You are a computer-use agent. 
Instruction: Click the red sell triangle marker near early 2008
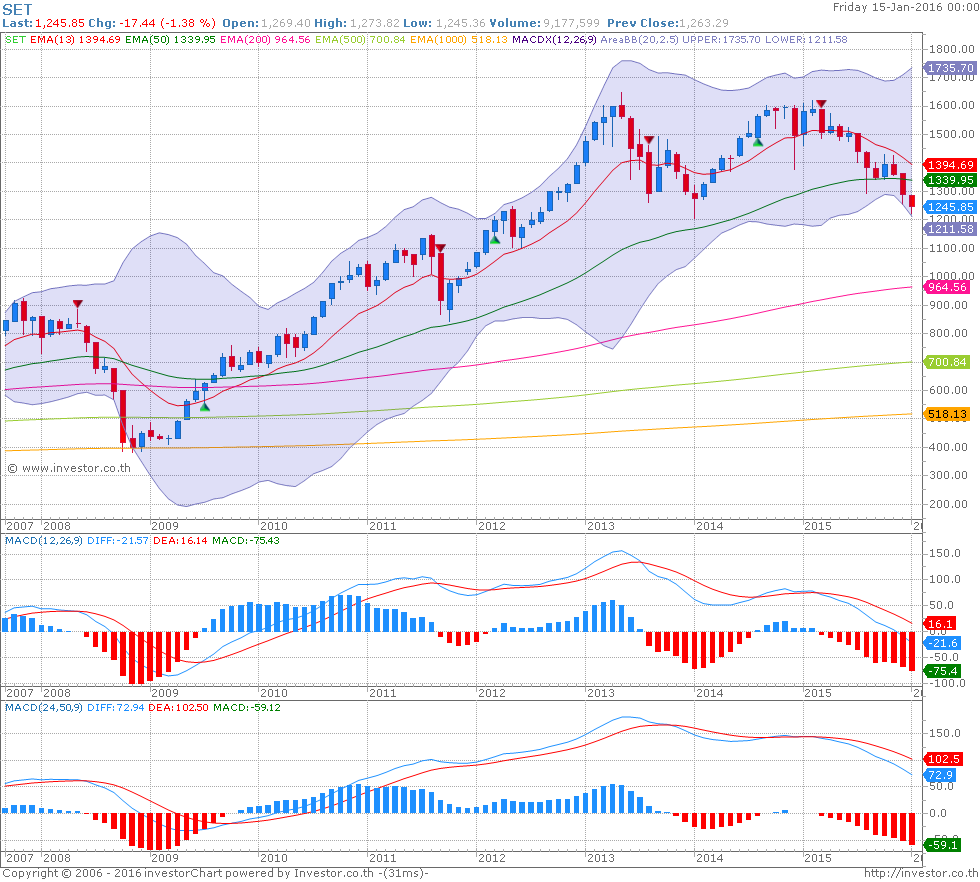78,303
